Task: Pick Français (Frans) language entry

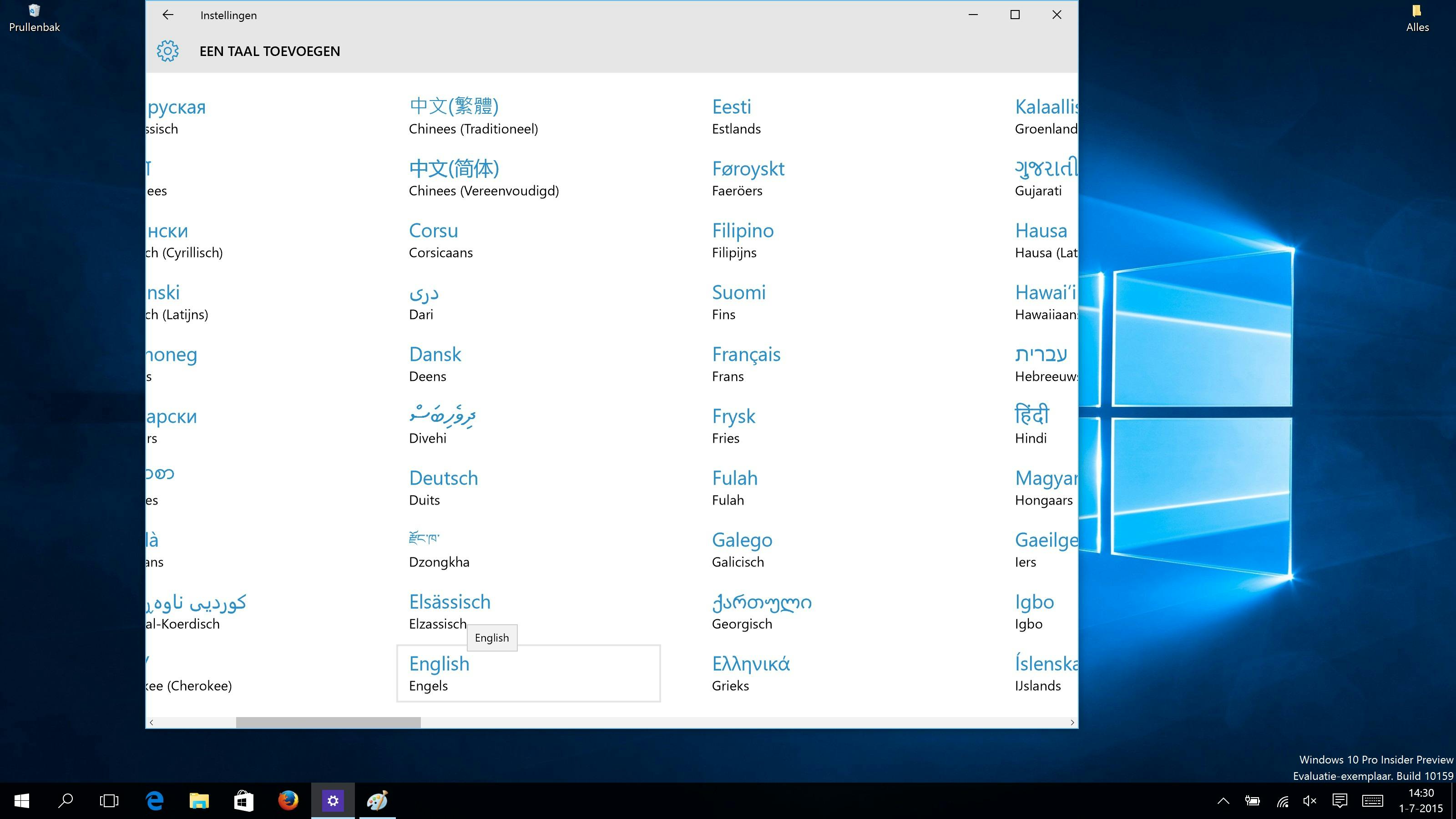Action: (x=746, y=364)
